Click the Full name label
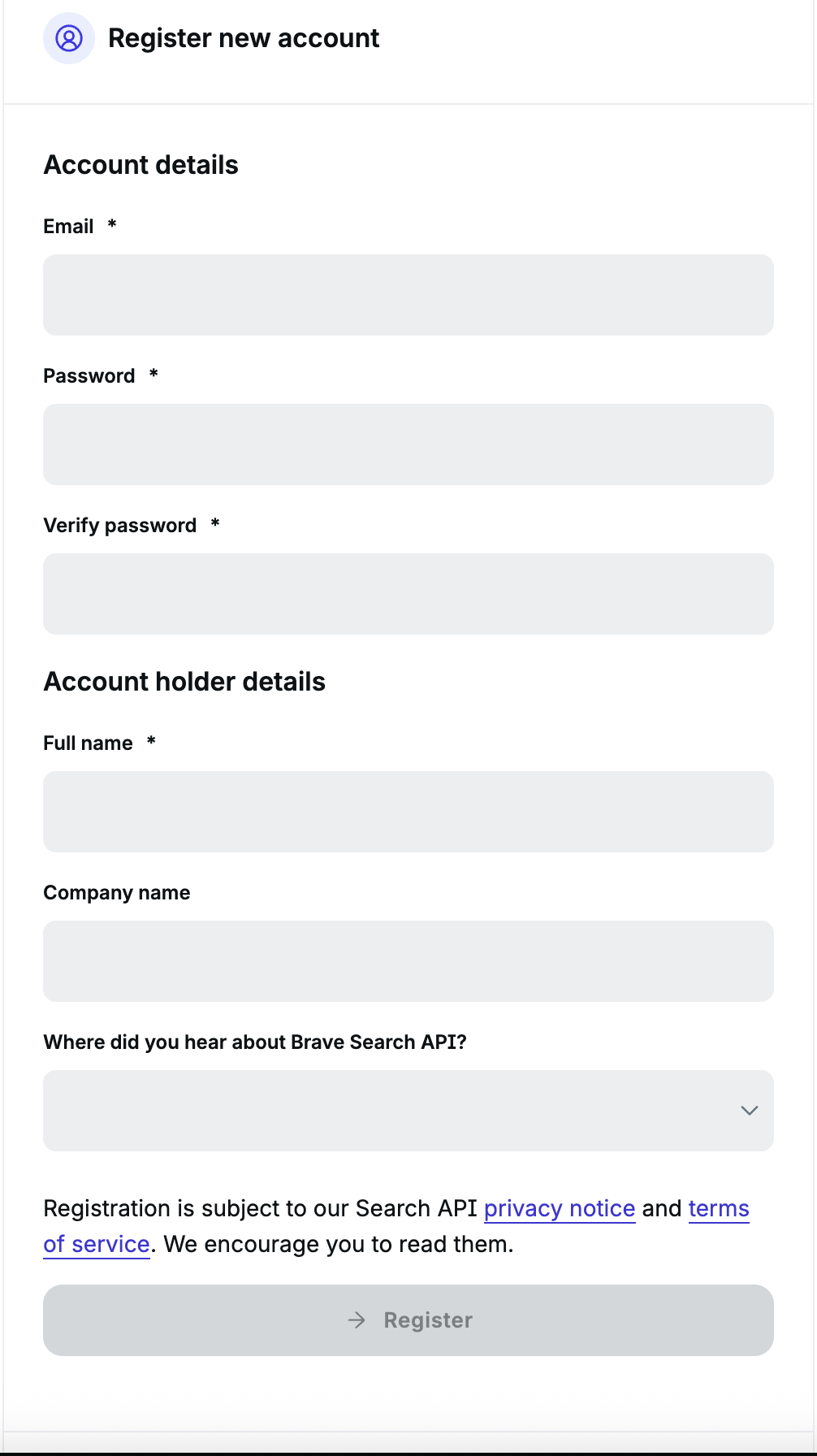Viewport: 817px width, 1456px height. (88, 743)
